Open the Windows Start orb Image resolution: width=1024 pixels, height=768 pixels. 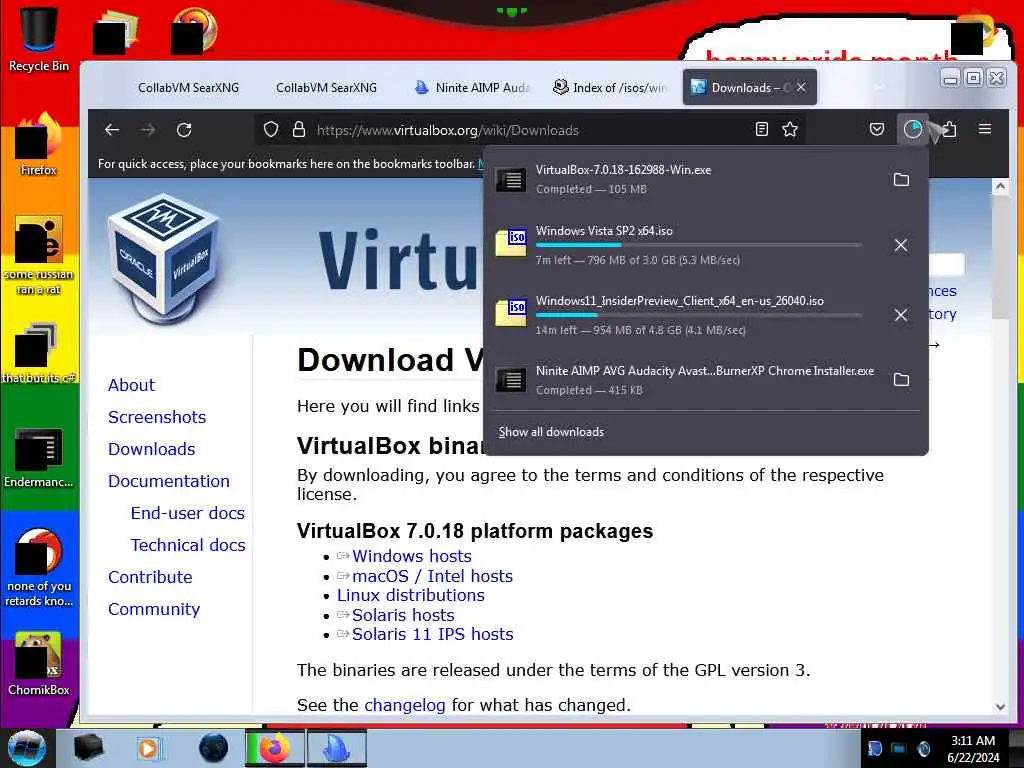coord(26,748)
